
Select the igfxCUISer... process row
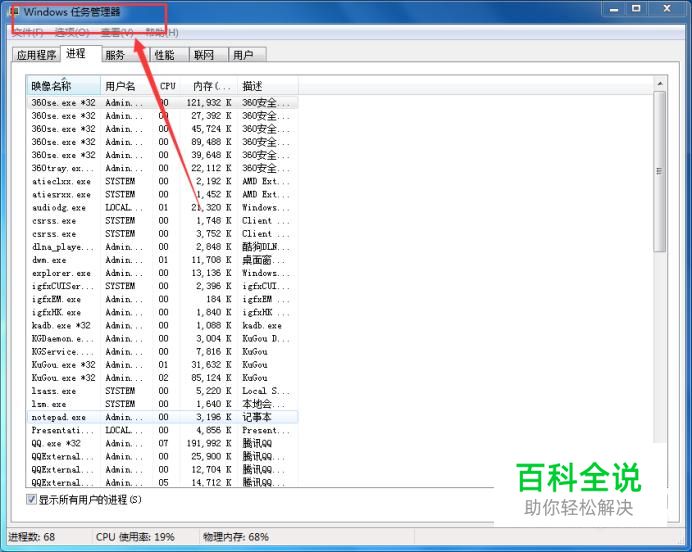point(162,286)
